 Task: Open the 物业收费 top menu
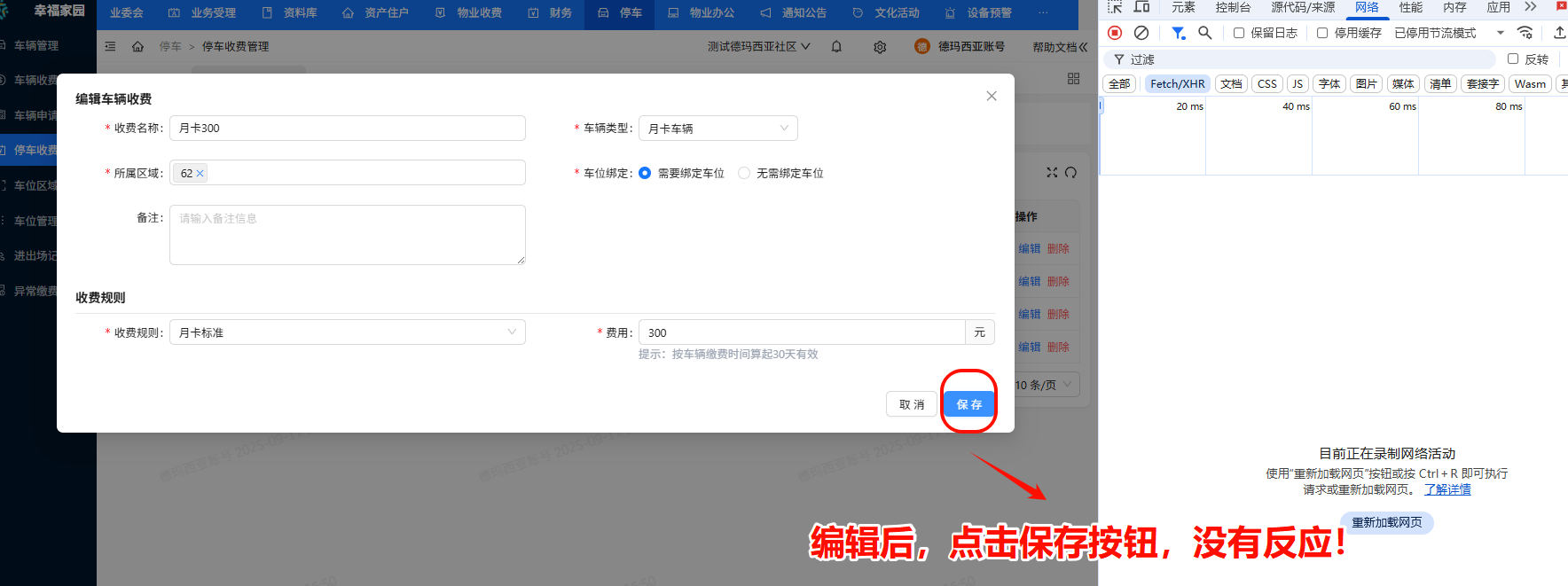point(469,13)
